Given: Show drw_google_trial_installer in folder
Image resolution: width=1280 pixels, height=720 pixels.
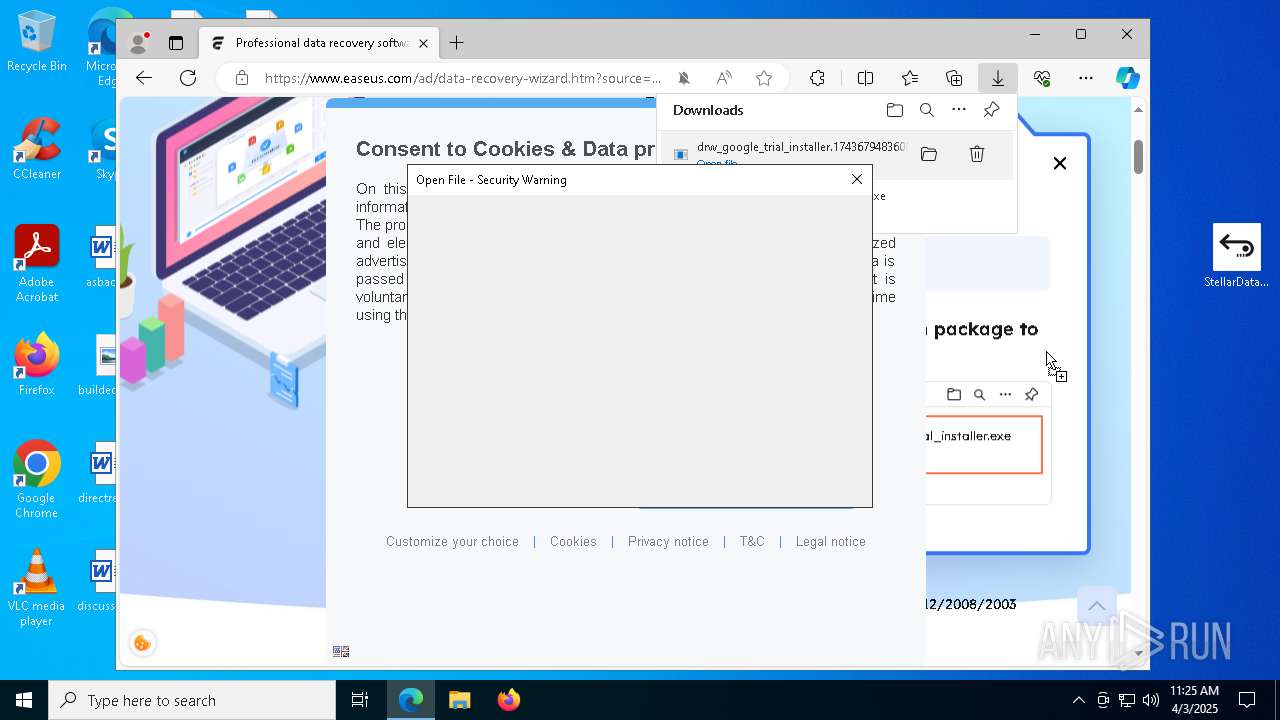Looking at the screenshot, I should coord(929,154).
